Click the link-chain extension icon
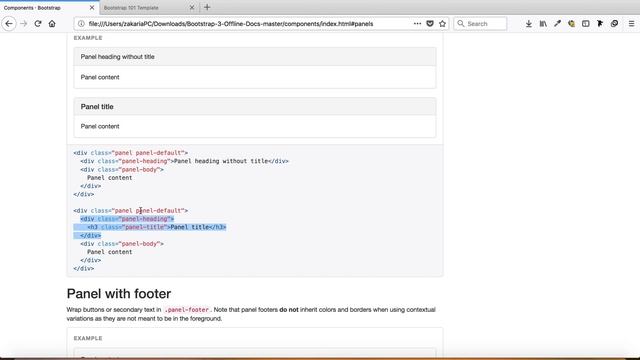Screen dimensions: 640x360 pos(614,24)
